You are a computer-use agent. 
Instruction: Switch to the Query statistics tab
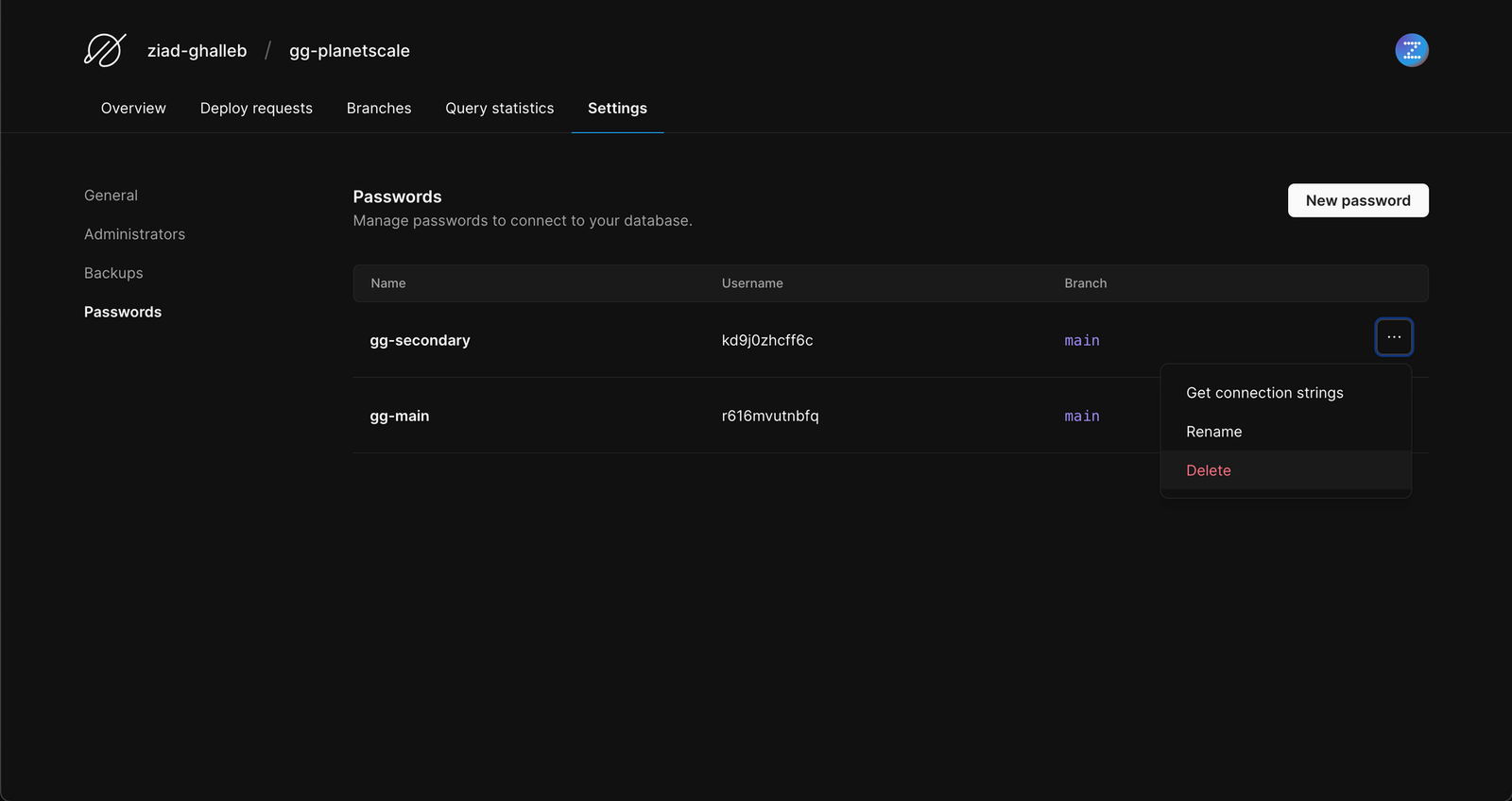coord(500,109)
